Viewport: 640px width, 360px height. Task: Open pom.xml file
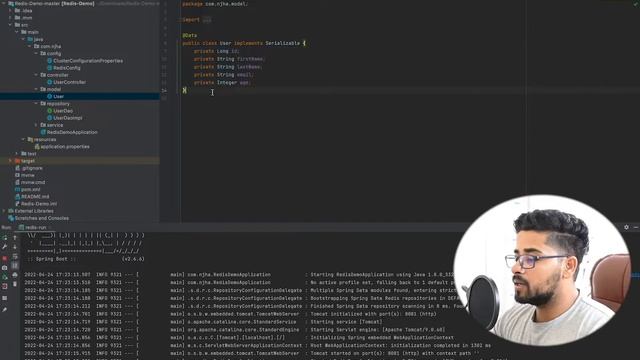(30, 189)
